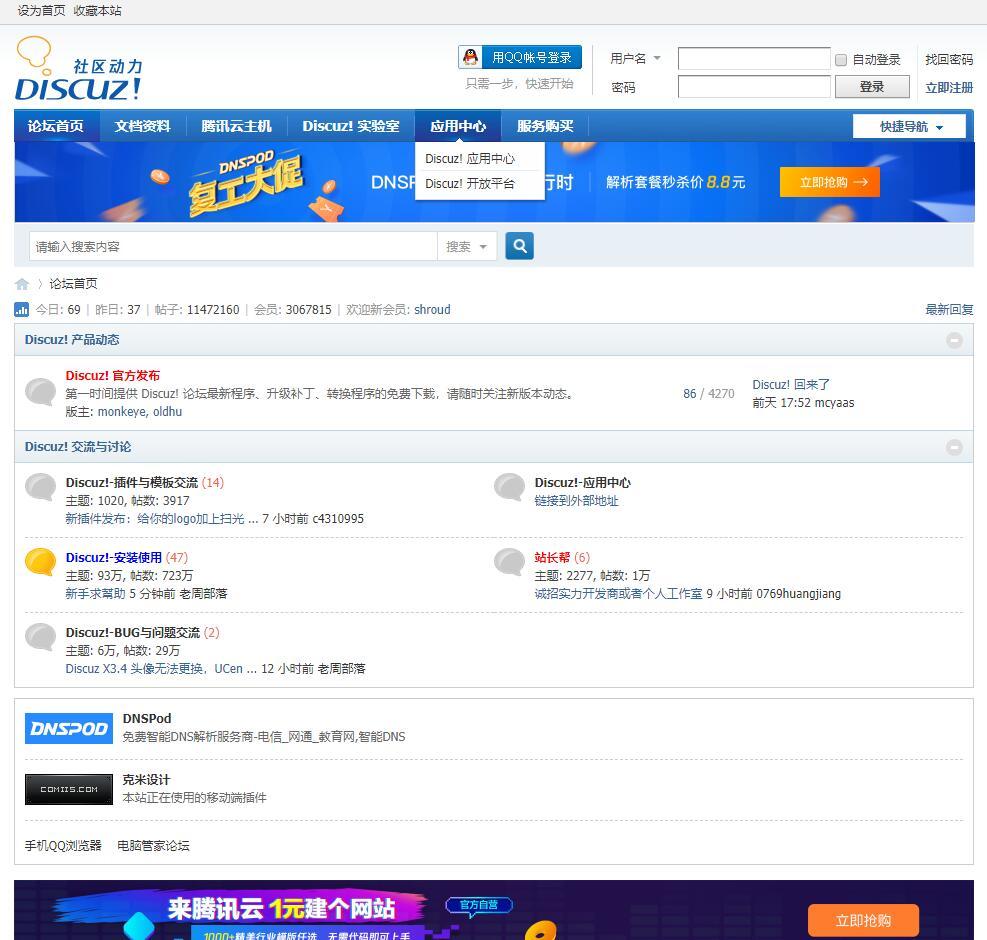Click the Discuz! logo
Screen dimensions: 987x940
pyautogui.click(x=78, y=70)
